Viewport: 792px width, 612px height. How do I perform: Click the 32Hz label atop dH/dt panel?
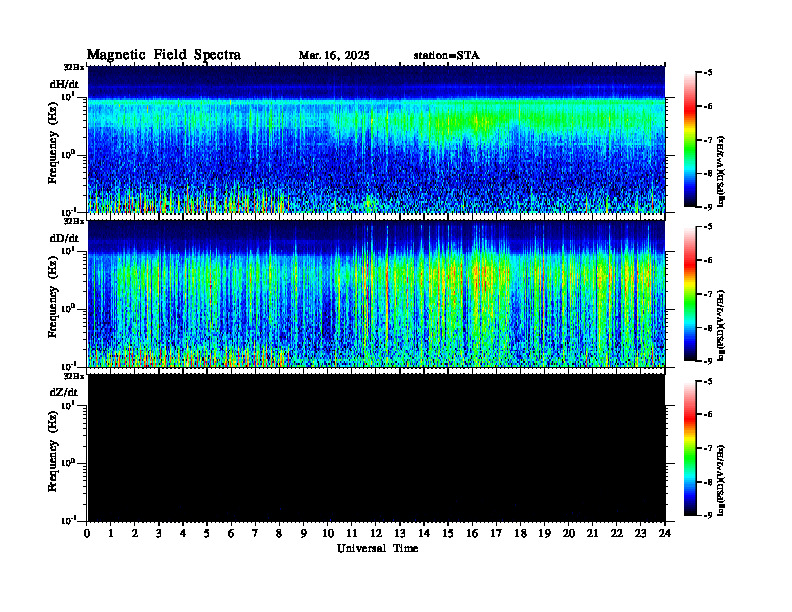point(73,67)
